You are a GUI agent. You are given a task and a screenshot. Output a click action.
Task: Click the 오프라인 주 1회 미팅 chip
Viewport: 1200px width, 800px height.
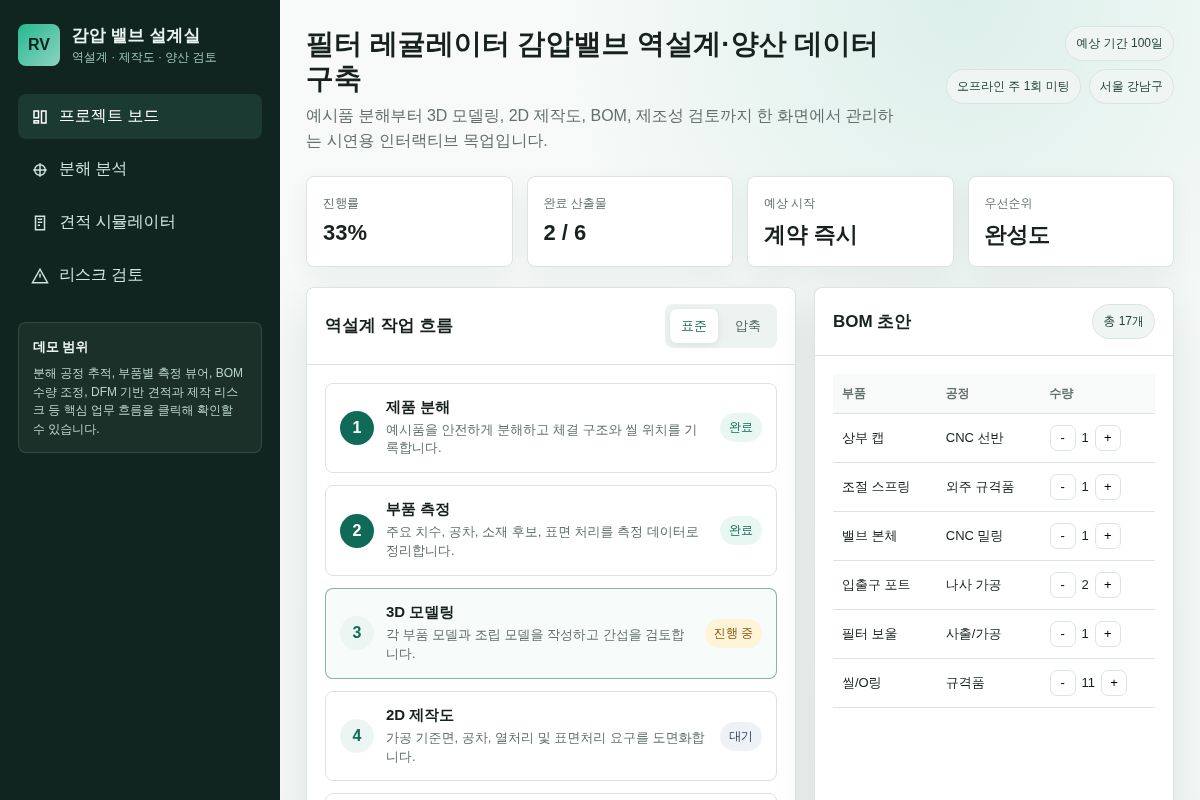tap(1013, 86)
